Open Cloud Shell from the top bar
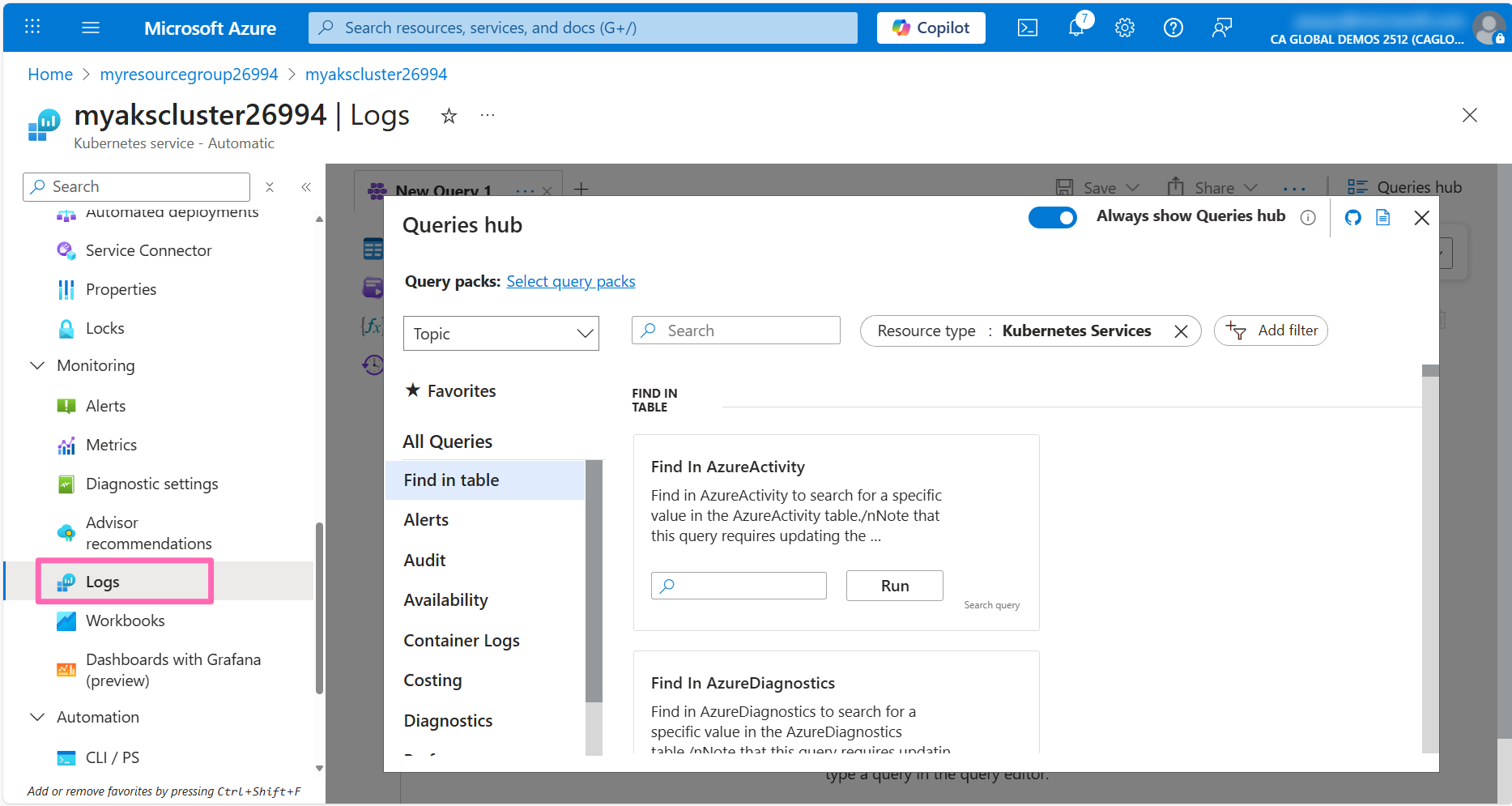This screenshot has height=806, width=1512. pyautogui.click(x=1027, y=28)
